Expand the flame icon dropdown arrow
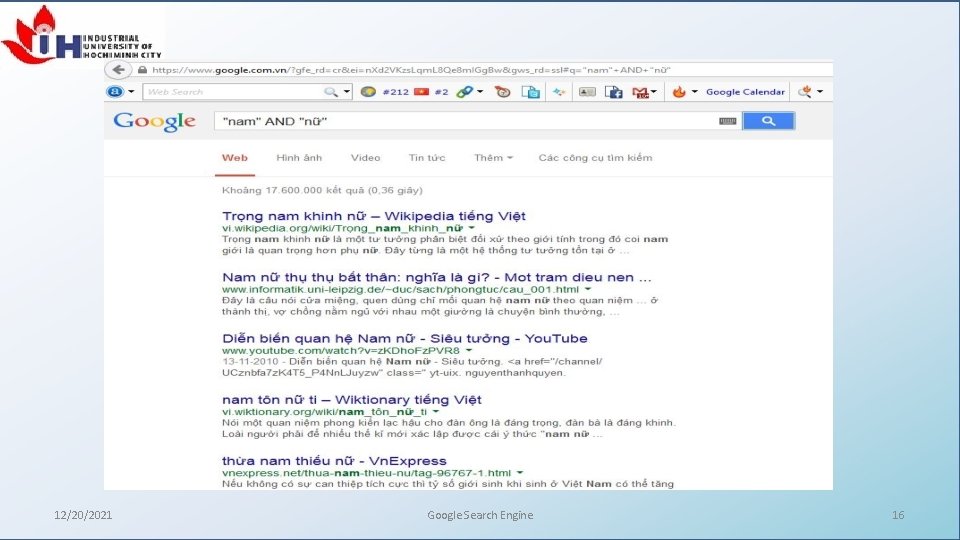The width and height of the screenshot is (960, 540). (694, 92)
